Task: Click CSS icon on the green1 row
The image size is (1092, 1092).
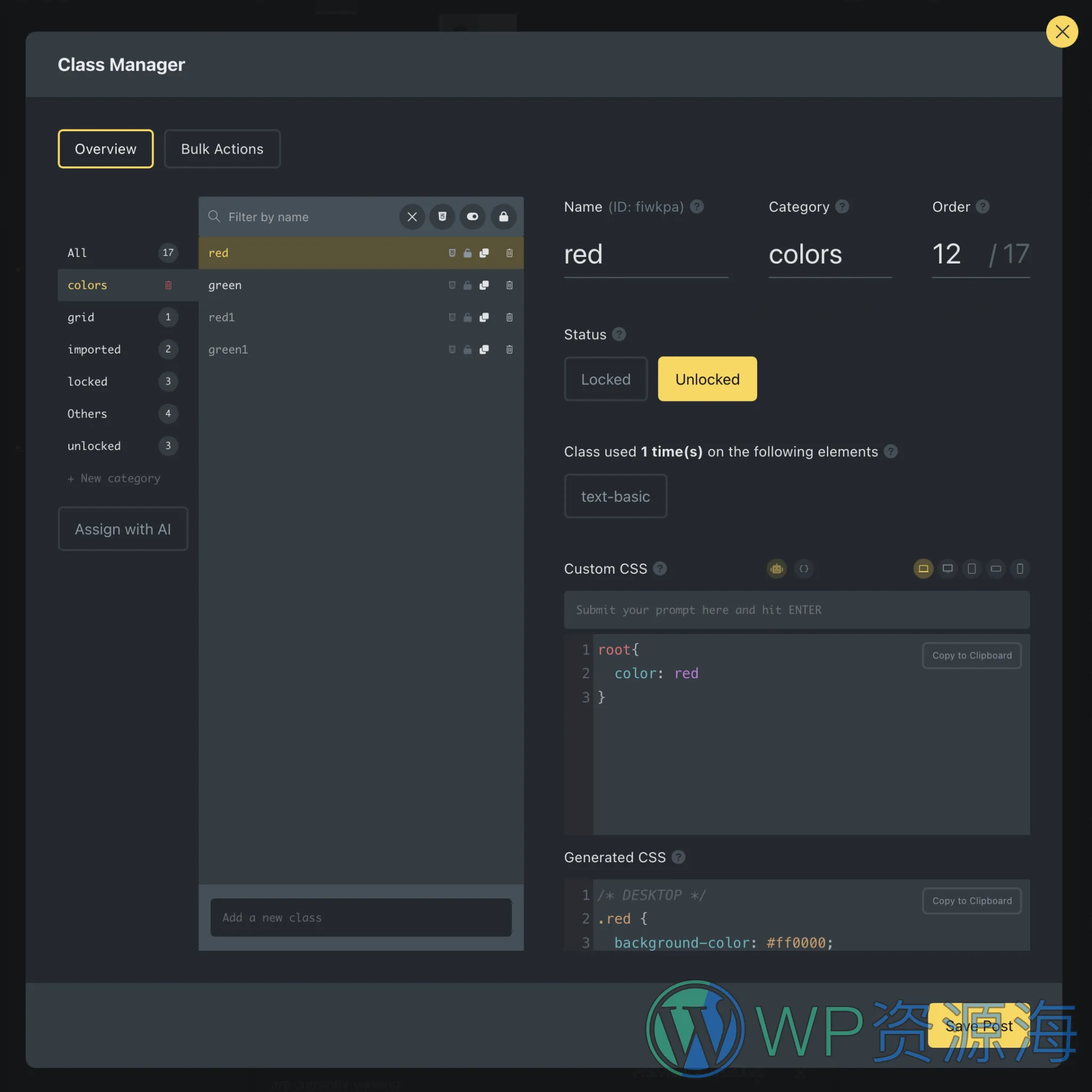Action: [x=452, y=349]
